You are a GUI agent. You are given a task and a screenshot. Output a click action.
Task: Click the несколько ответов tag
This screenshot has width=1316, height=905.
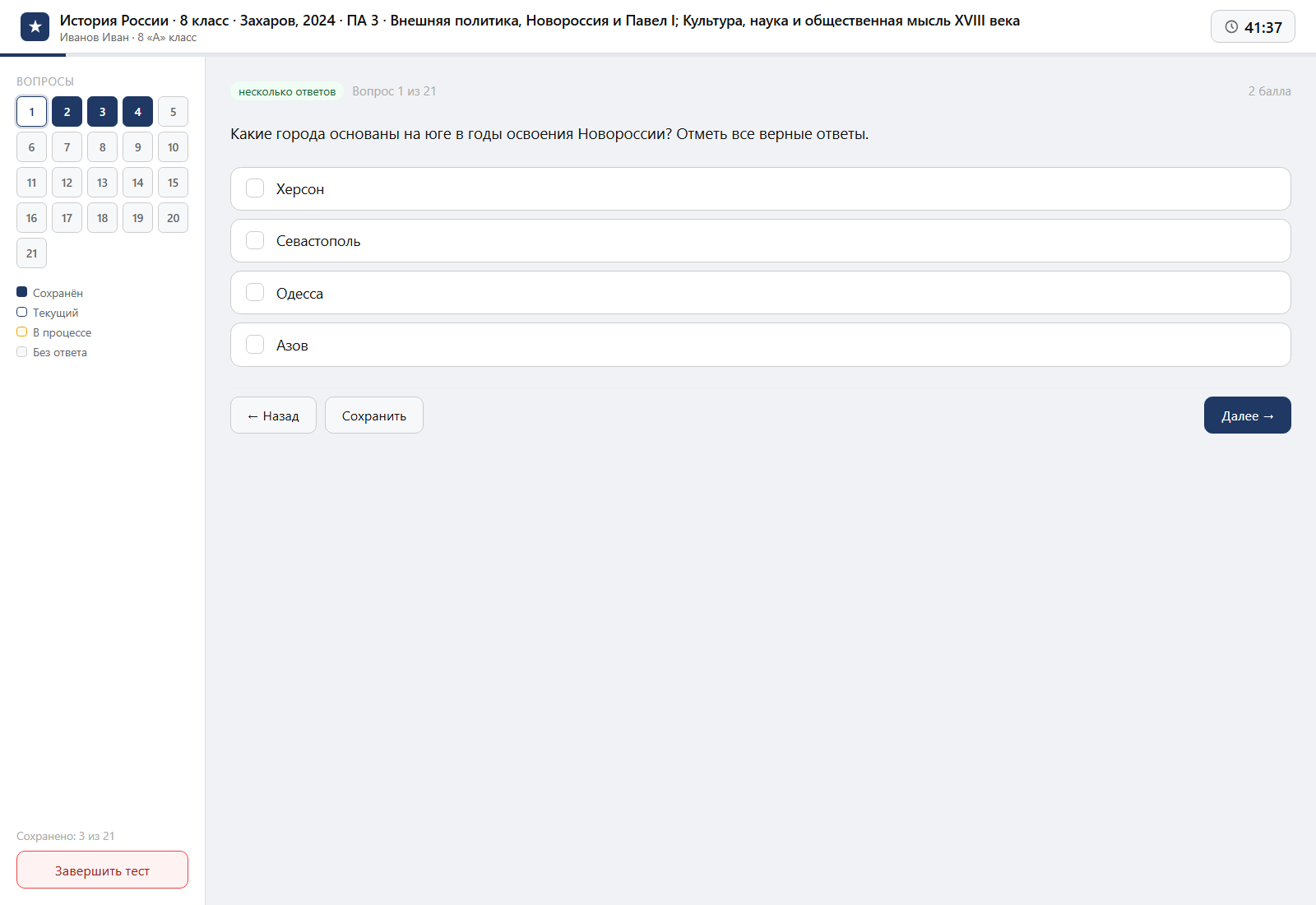(287, 91)
